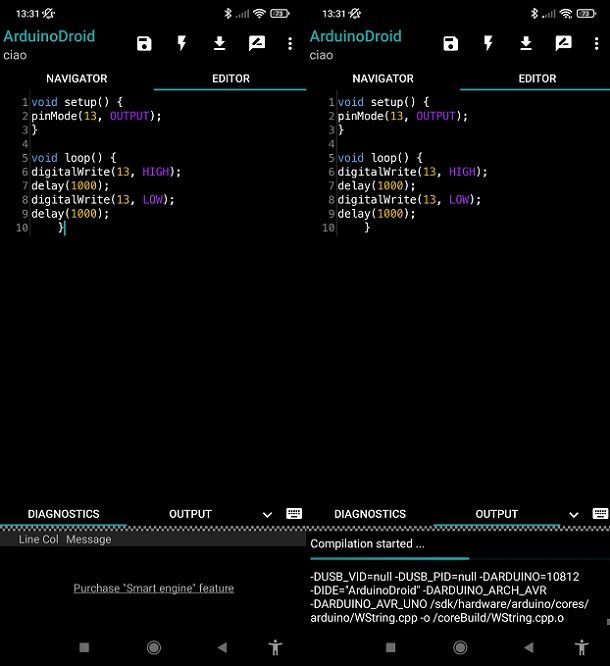Image resolution: width=610 pixels, height=666 pixels.
Task: Click 'void setup() {' line in left editor
Action: [x=77, y=102]
